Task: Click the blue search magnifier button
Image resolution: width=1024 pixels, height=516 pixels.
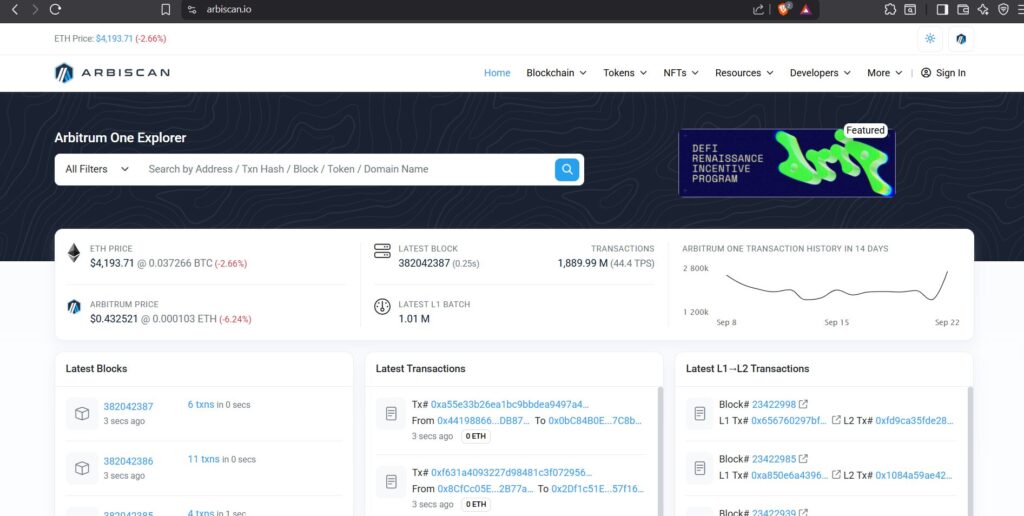Action: point(567,169)
